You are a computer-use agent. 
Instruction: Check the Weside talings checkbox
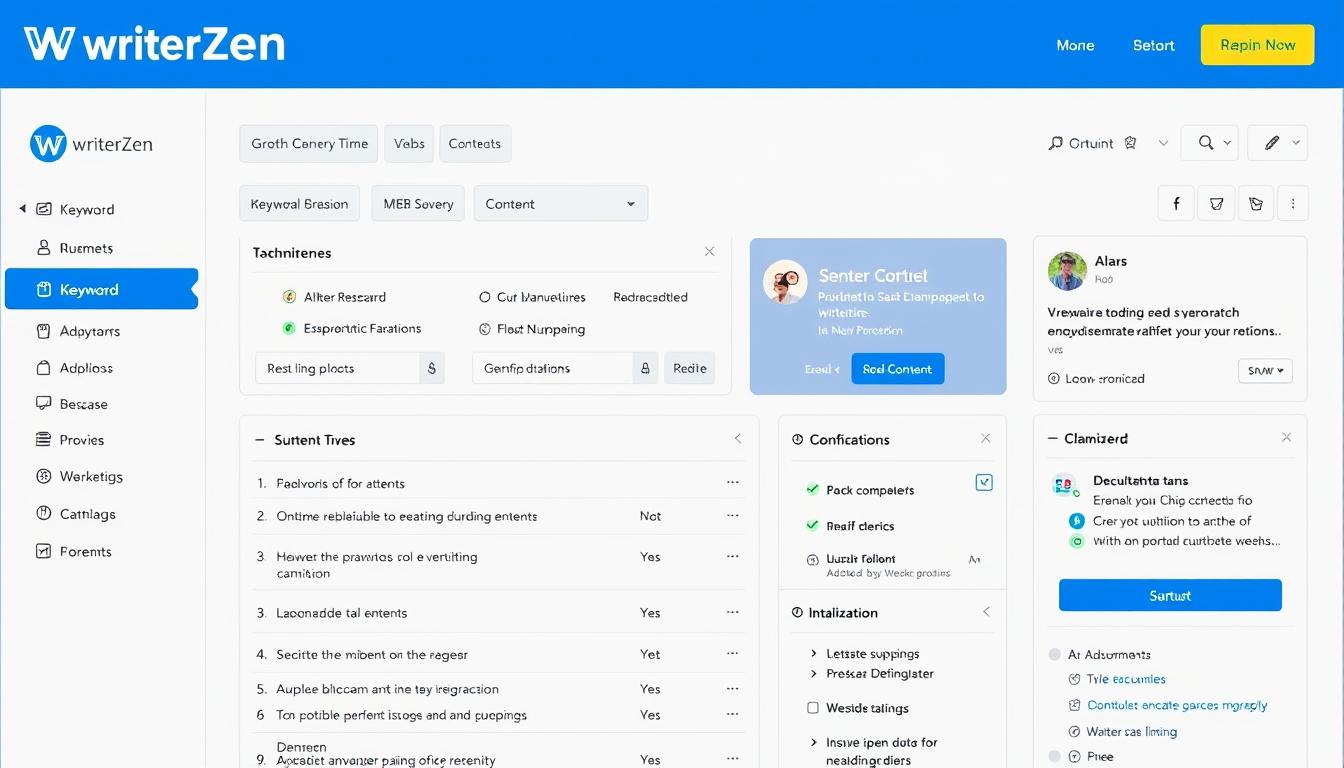click(x=814, y=708)
